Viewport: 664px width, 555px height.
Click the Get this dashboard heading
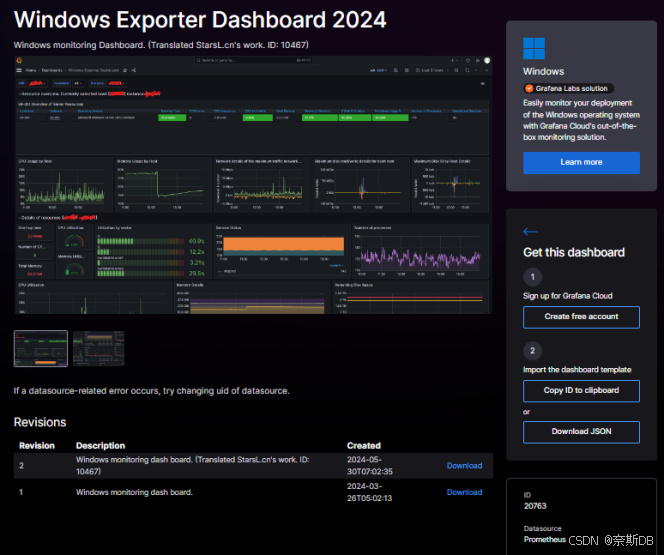click(574, 253)
